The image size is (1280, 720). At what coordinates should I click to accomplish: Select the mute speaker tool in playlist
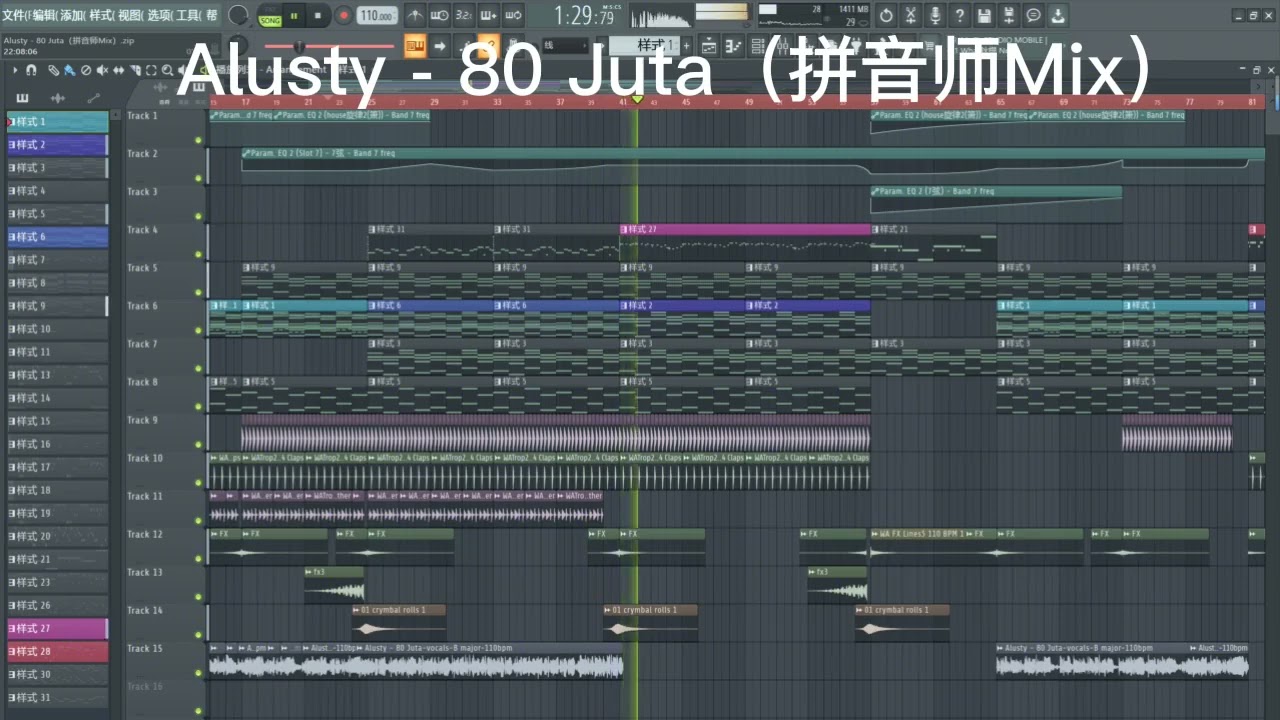tap(102, 70)
